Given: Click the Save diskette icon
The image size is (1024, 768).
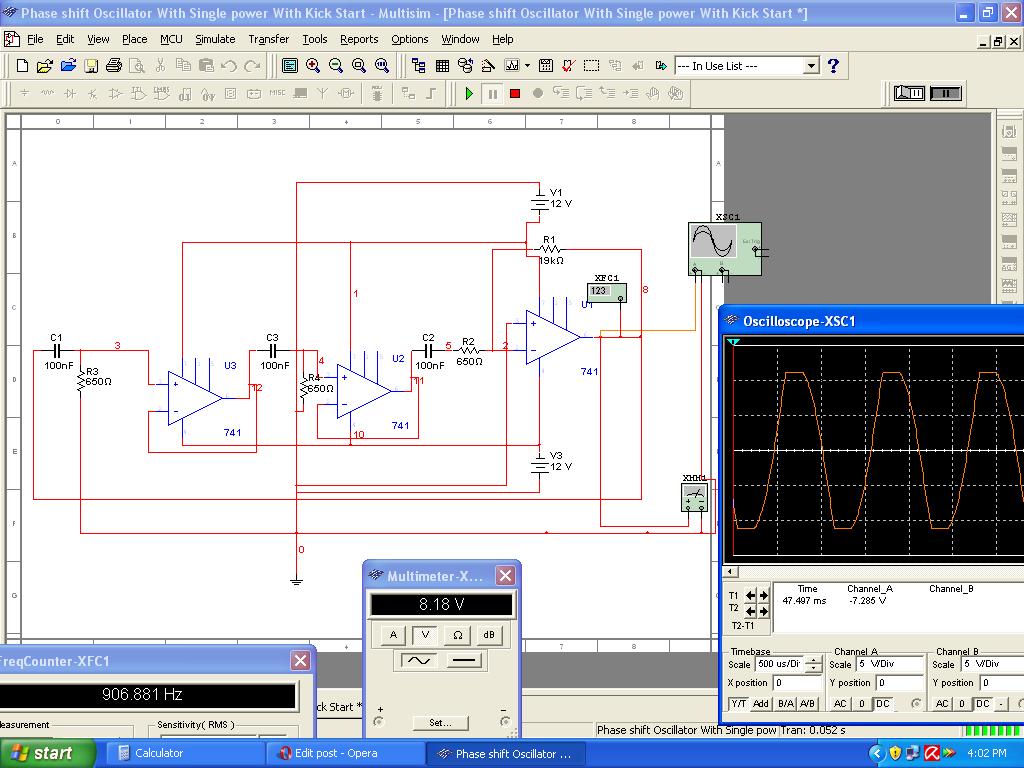Looking at the screenshot, I should (x=91, y=65).
